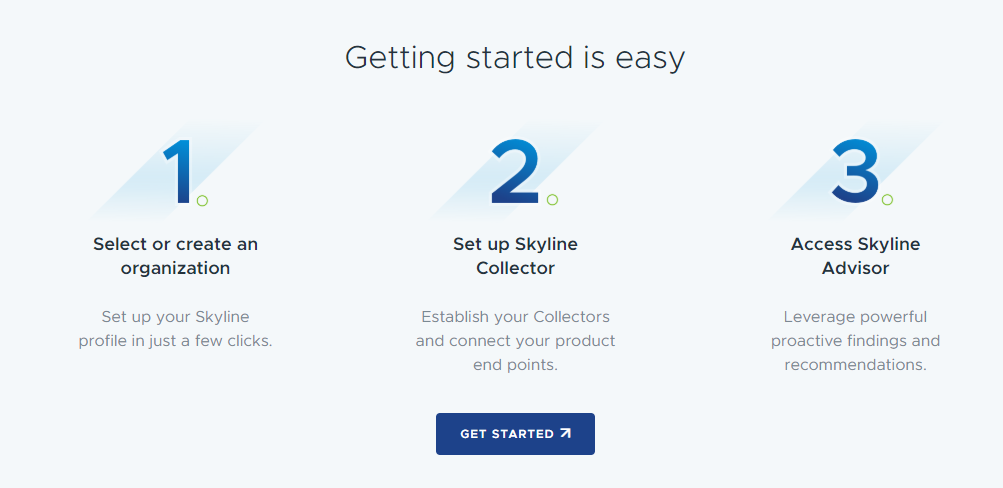Select the 'Set up Skyline Collector' title
The width and height of the screenshot is (1003, 488).
coord(516,256)
